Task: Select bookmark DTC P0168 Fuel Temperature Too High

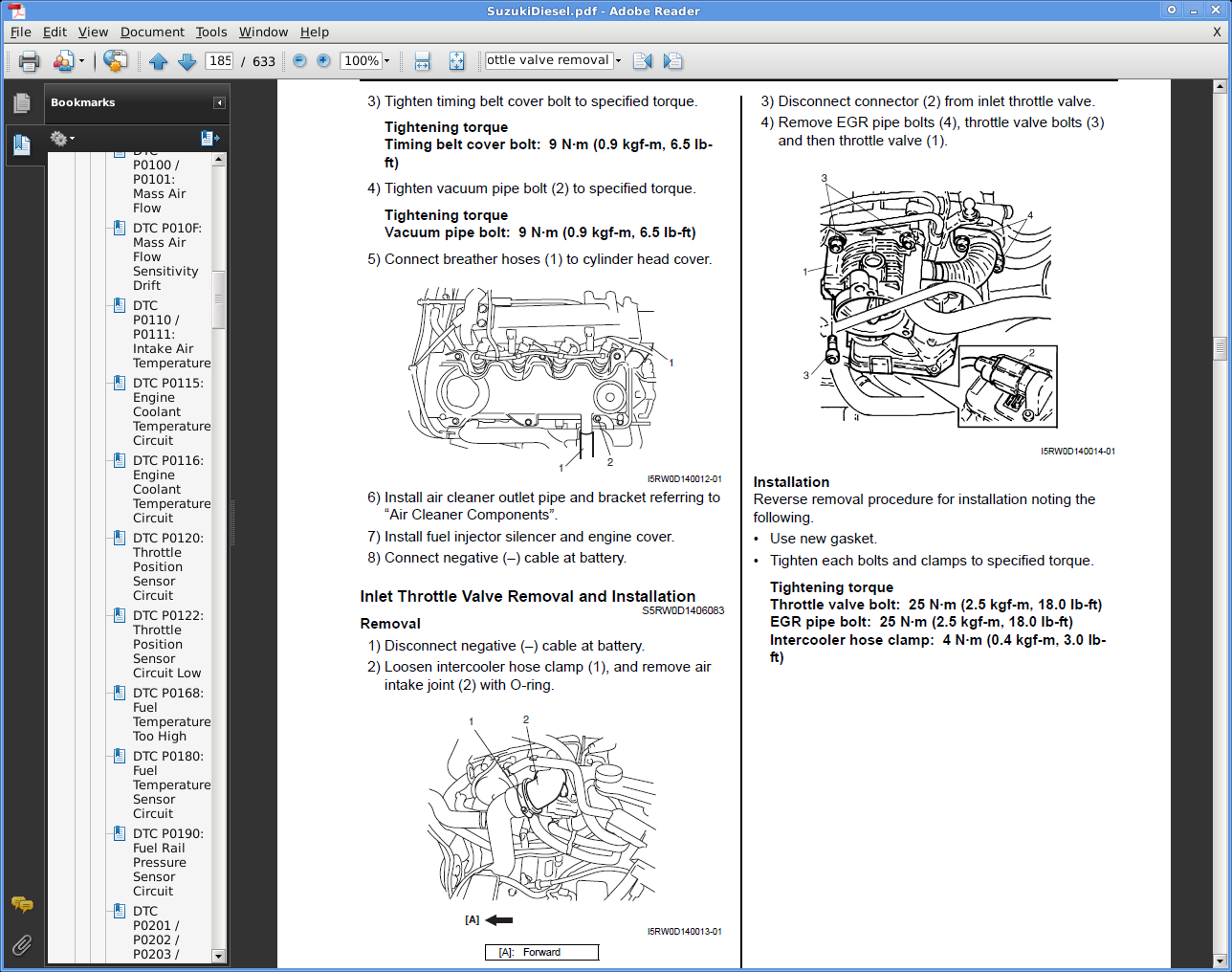Action: (x=171, y=715)
